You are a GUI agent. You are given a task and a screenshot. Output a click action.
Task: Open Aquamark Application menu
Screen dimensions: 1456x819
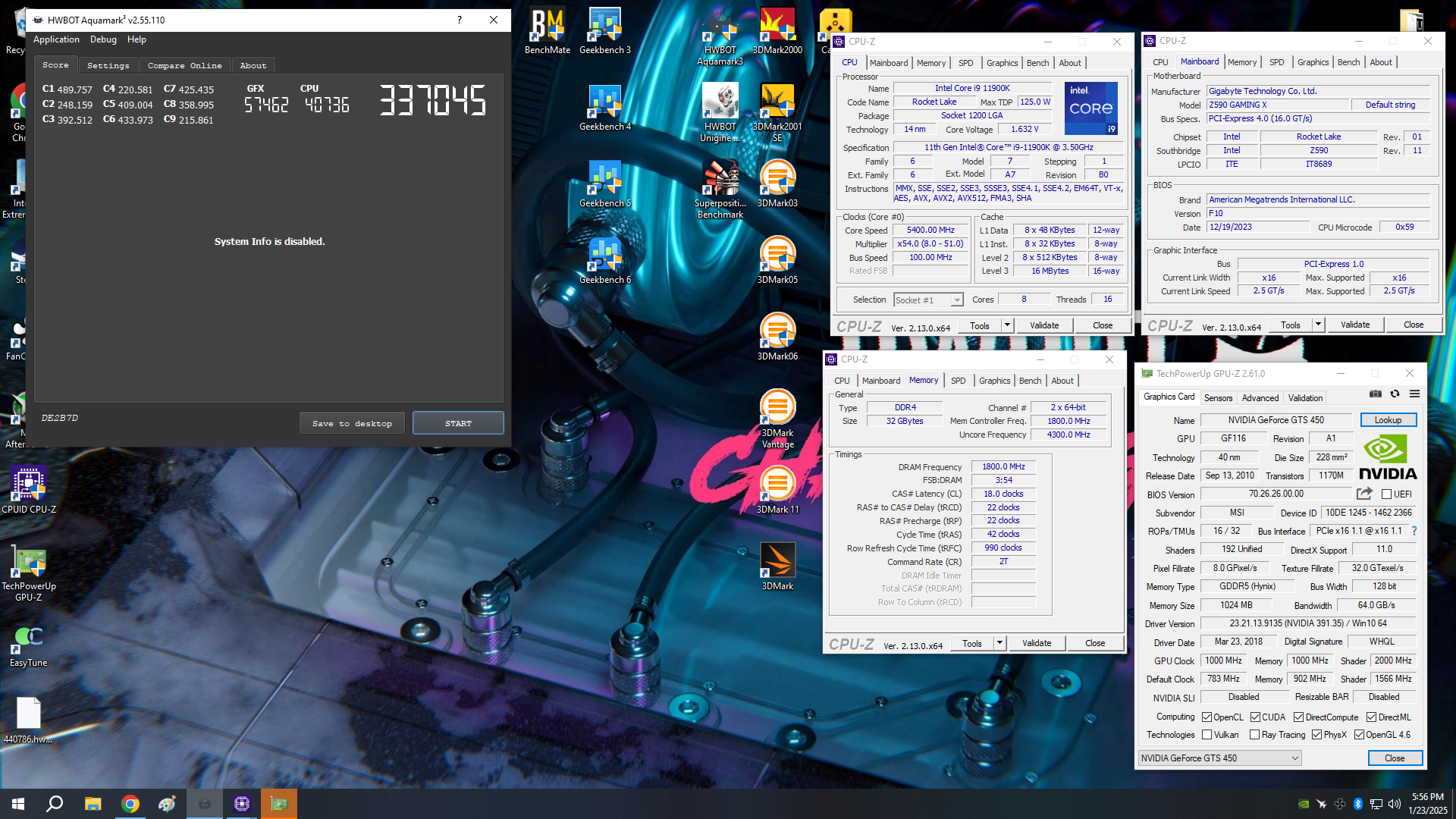56,39
